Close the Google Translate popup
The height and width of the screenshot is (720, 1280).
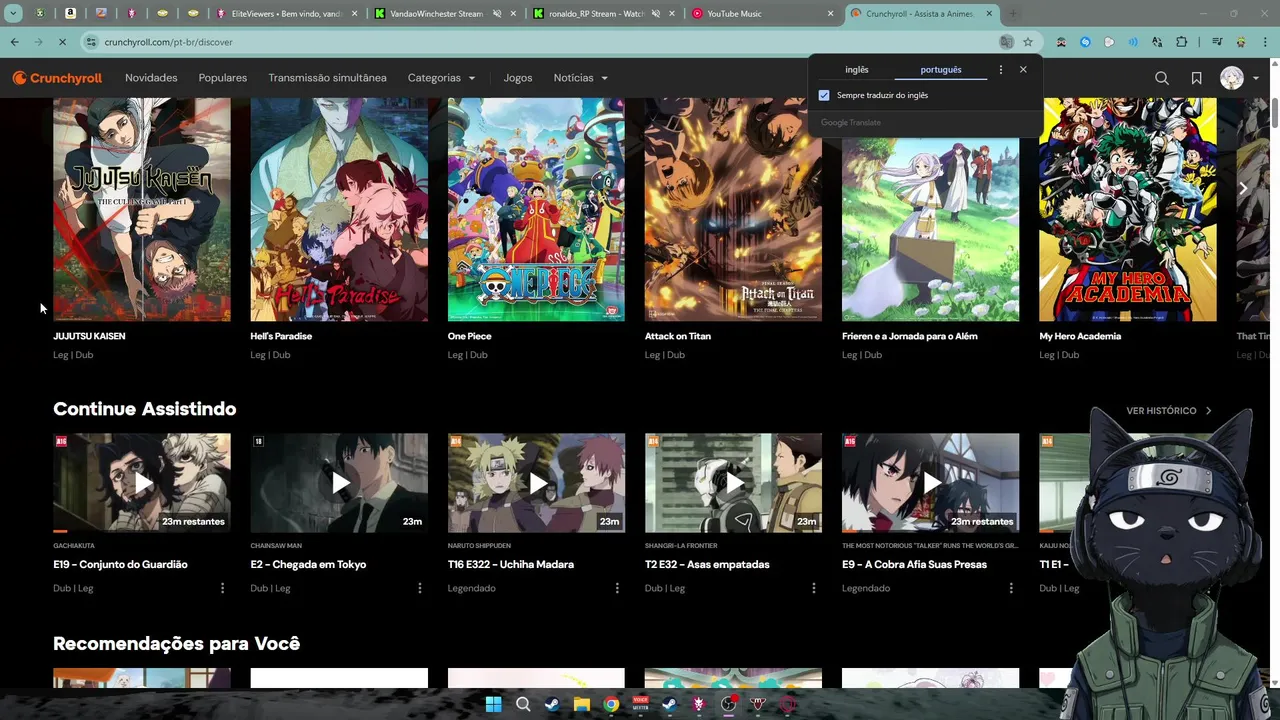(1023, 70)
